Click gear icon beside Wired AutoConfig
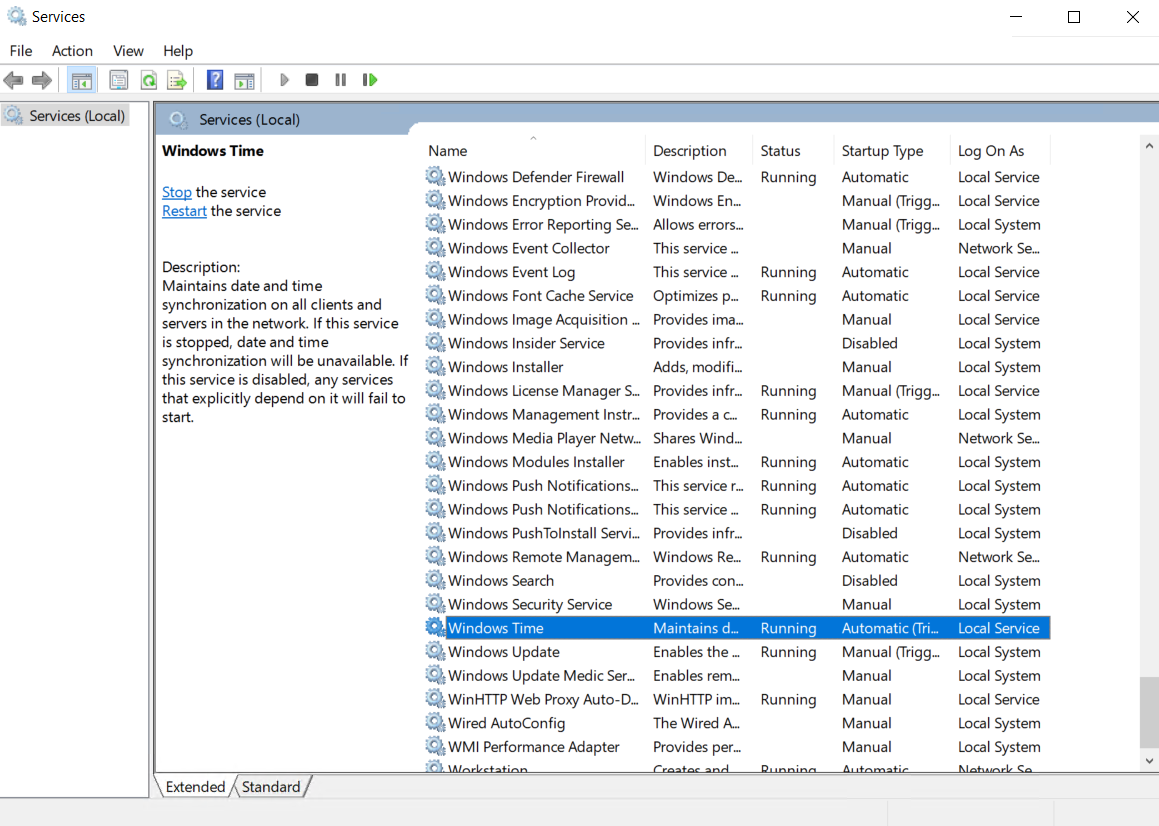 click(x=435, y=722)
